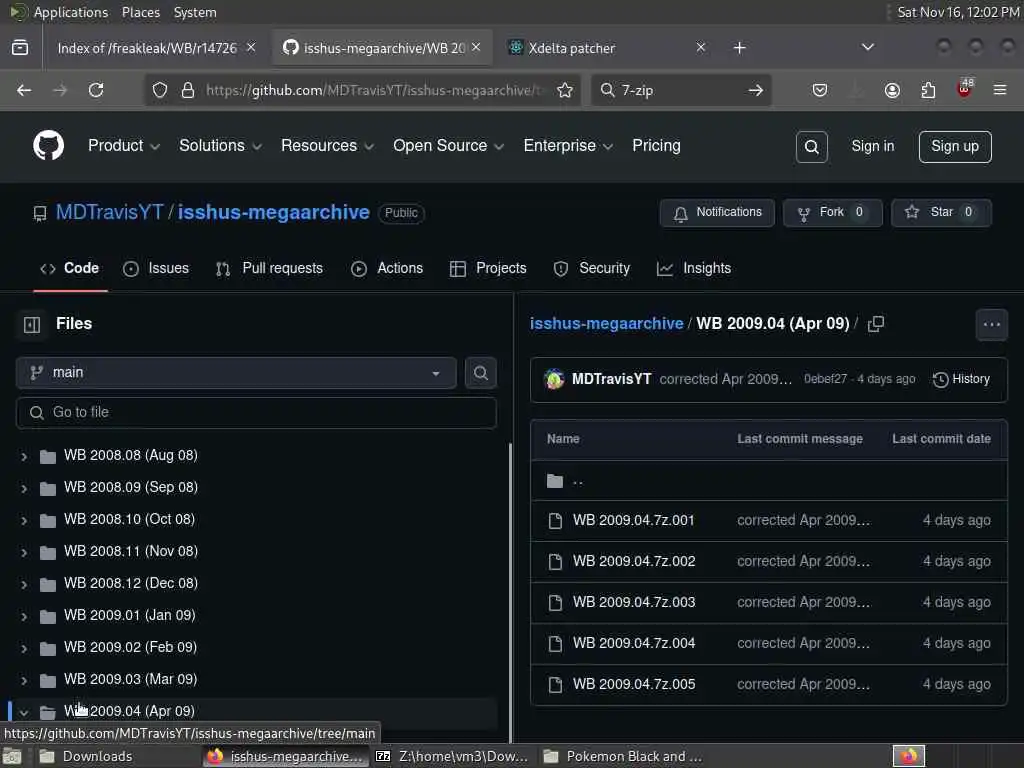Viewport: 1024px width, 768px height.
Task: Close the Xdelta patcher tab
Action: point(700,48)
